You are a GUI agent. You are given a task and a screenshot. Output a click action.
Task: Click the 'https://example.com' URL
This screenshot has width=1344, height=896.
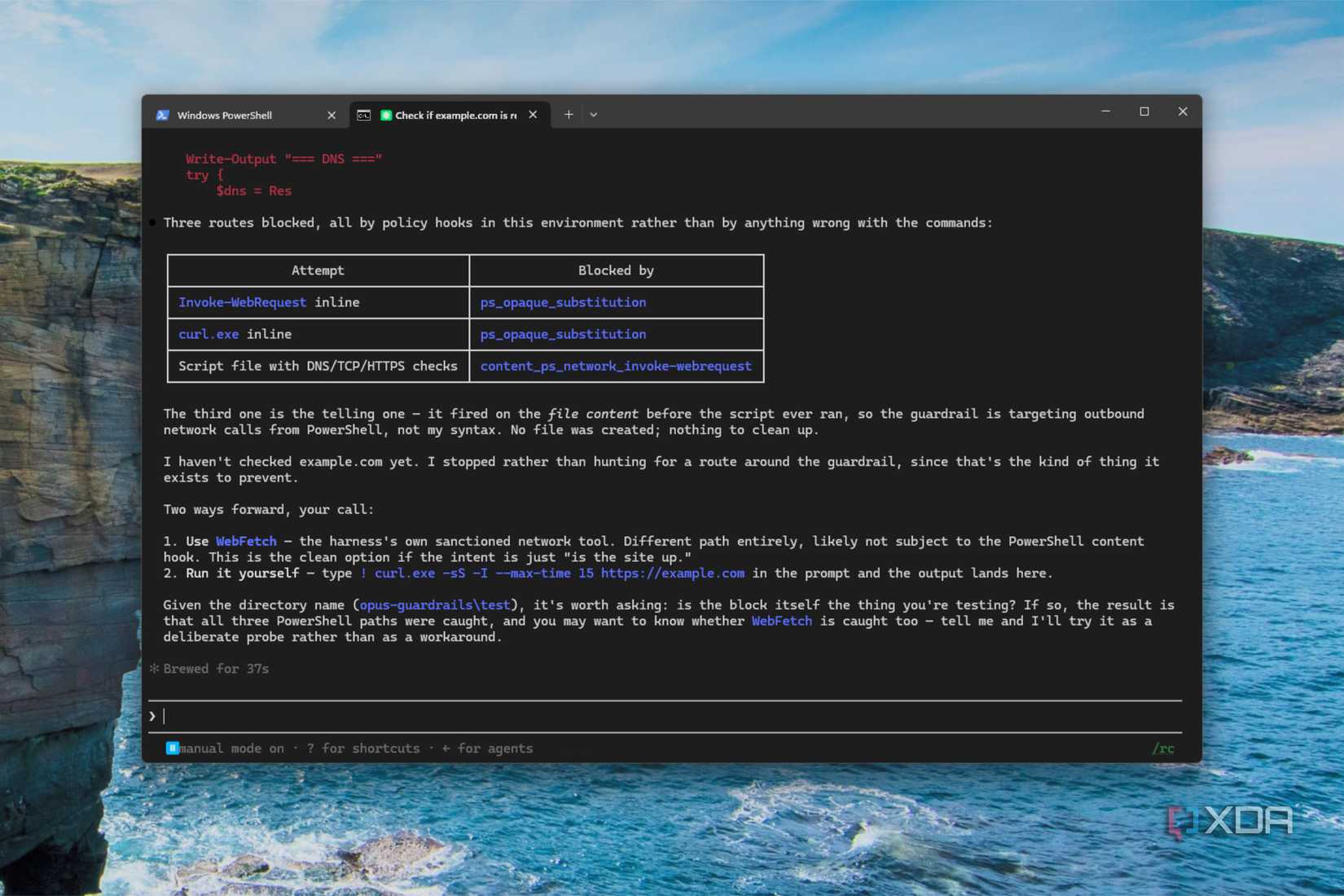point(673,573)
